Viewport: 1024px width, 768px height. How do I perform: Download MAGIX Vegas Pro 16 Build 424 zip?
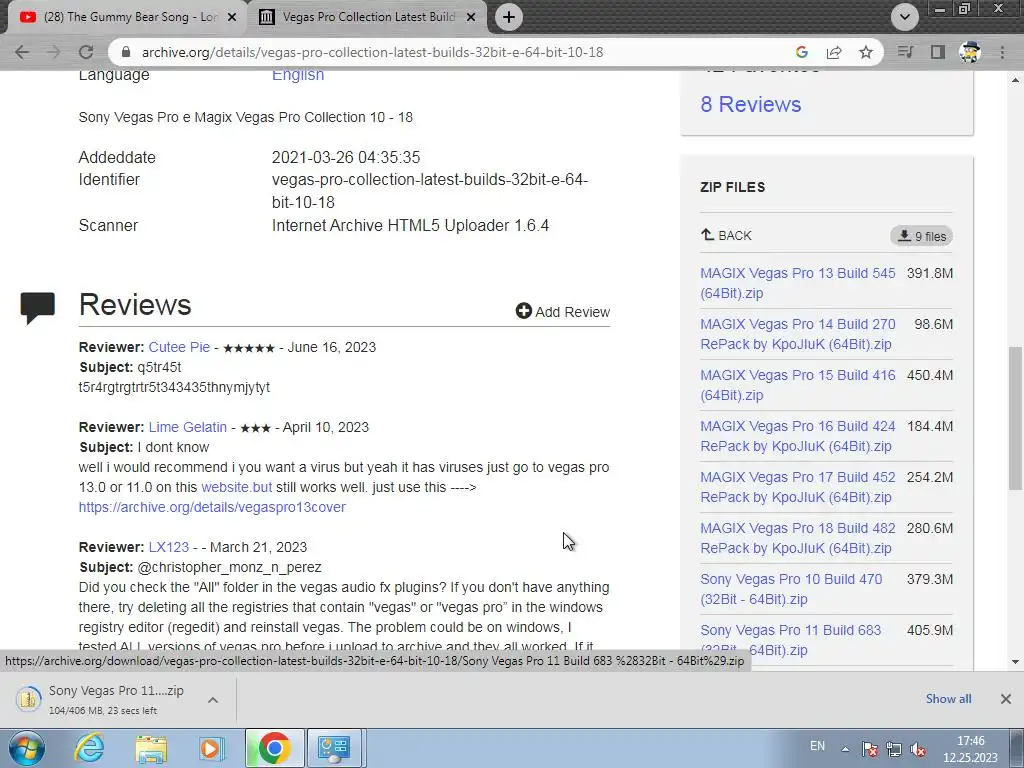pyautogui.click(x=797, y=436)
